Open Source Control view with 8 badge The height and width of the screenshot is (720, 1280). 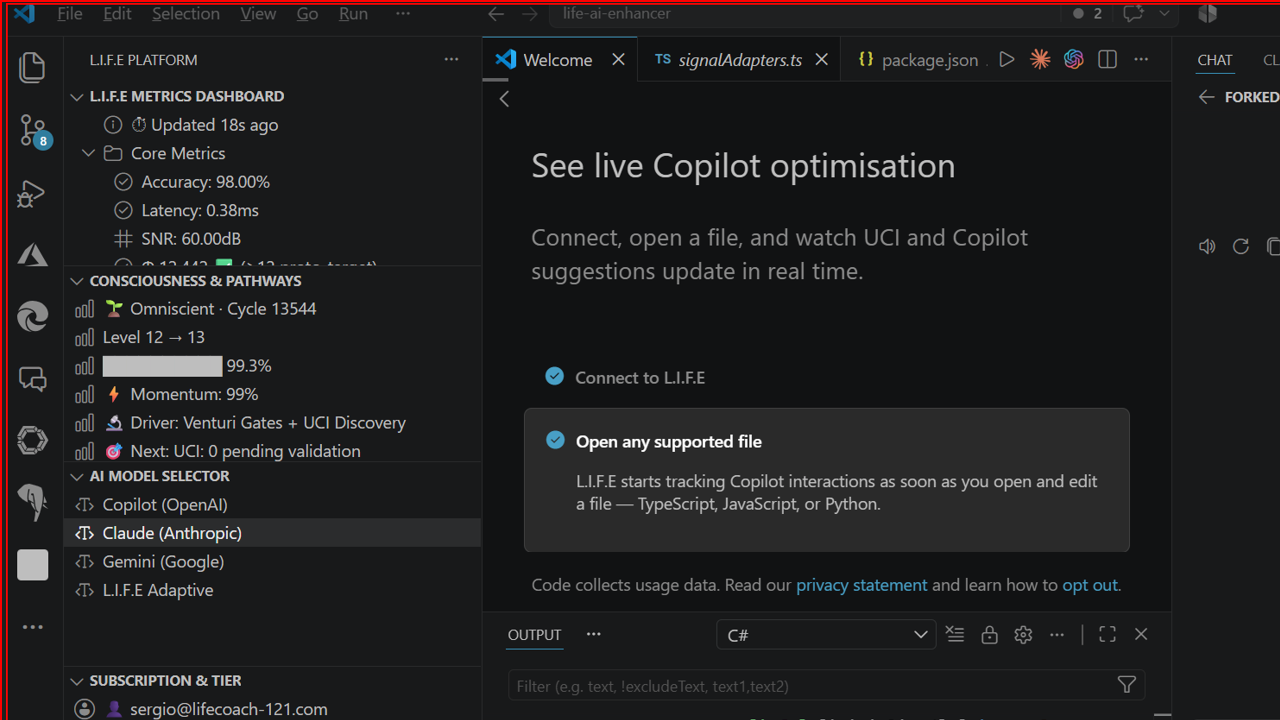tap(33, 131)
